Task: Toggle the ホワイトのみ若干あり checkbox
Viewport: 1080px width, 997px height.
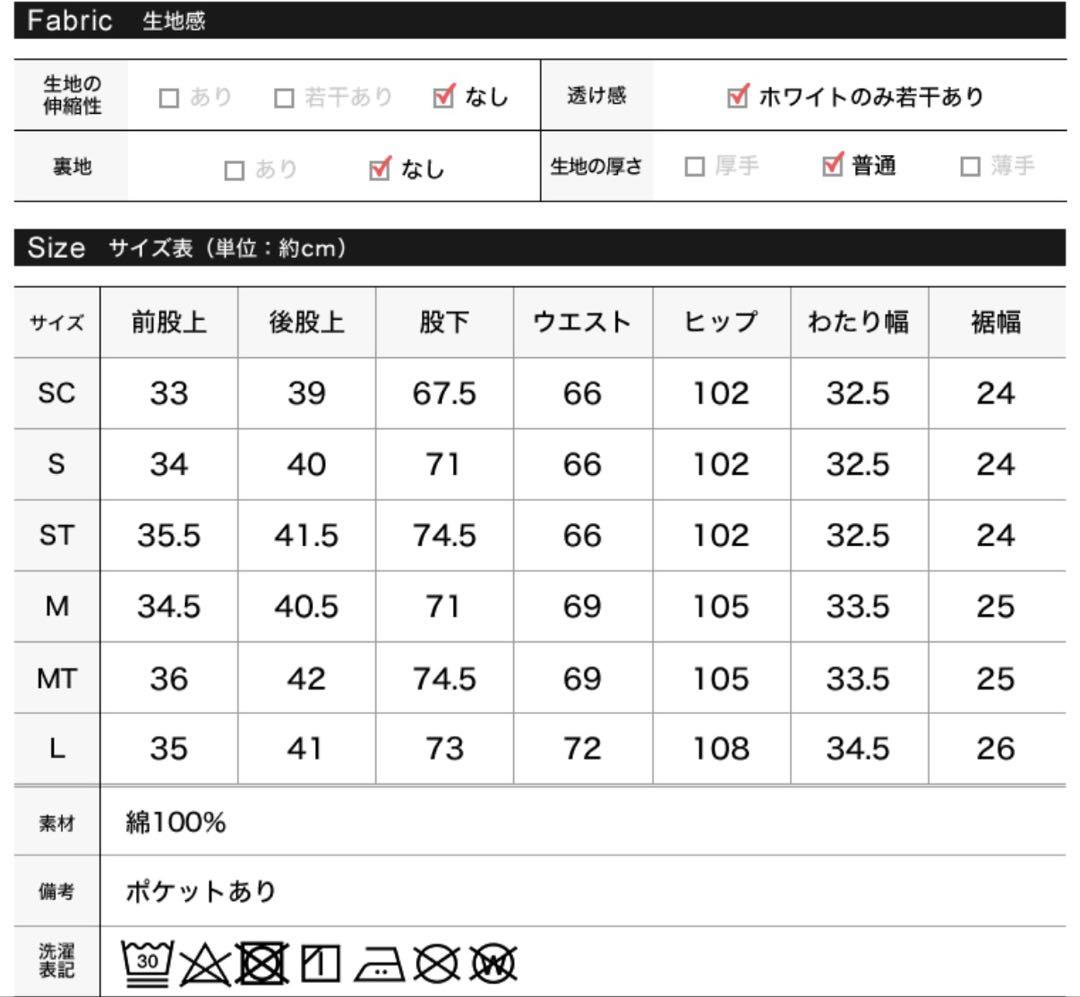Action: coord(738,96)
